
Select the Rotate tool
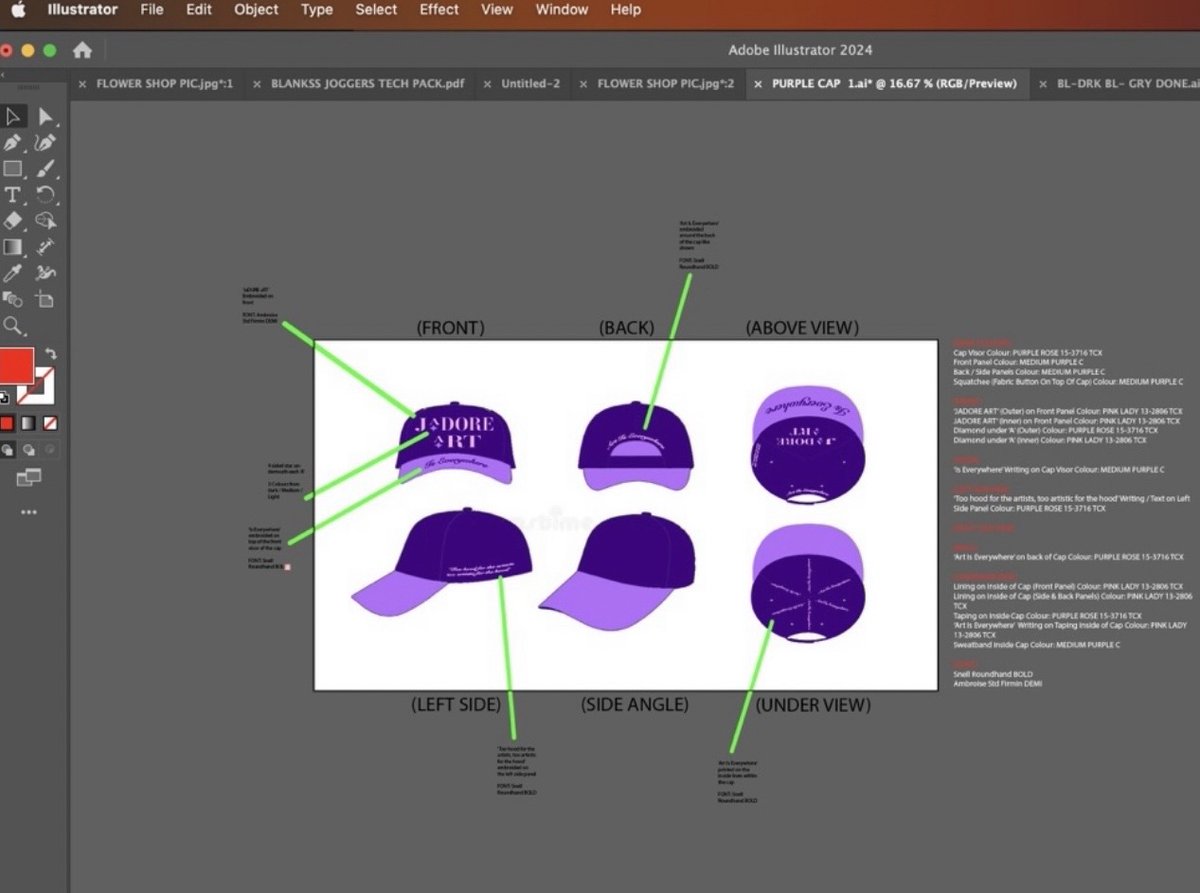coord(45,195)
